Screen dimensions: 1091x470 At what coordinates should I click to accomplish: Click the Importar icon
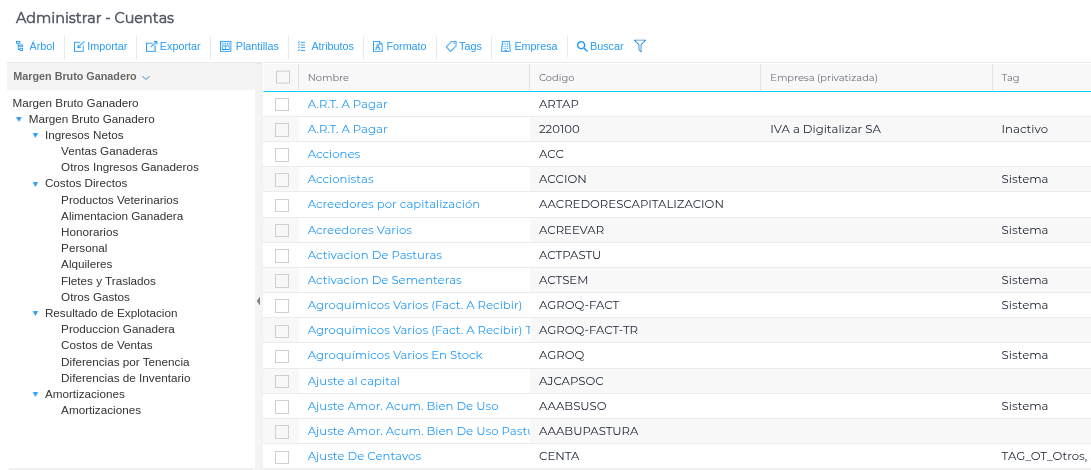tap(79, 46)
